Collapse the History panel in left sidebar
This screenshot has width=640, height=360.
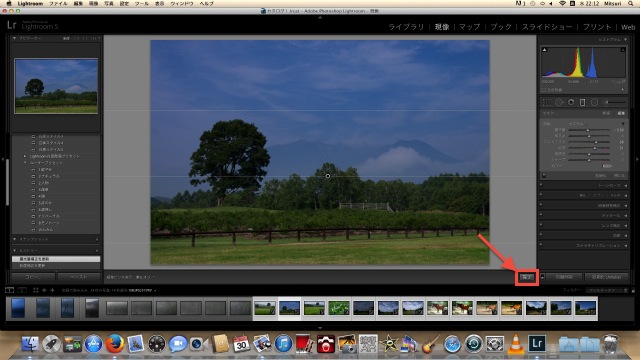pos(15,250)
